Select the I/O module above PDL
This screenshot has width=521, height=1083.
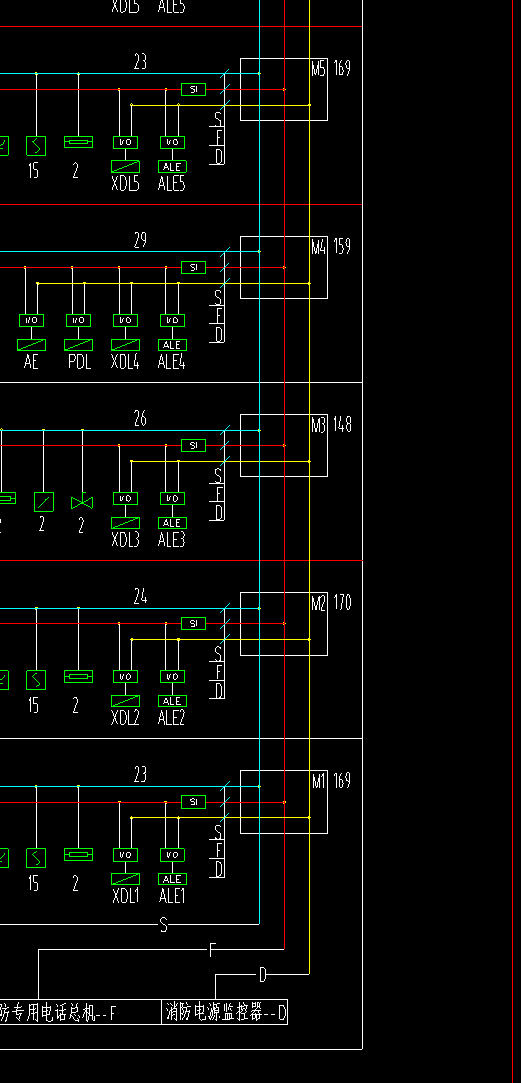coord(78,320)
